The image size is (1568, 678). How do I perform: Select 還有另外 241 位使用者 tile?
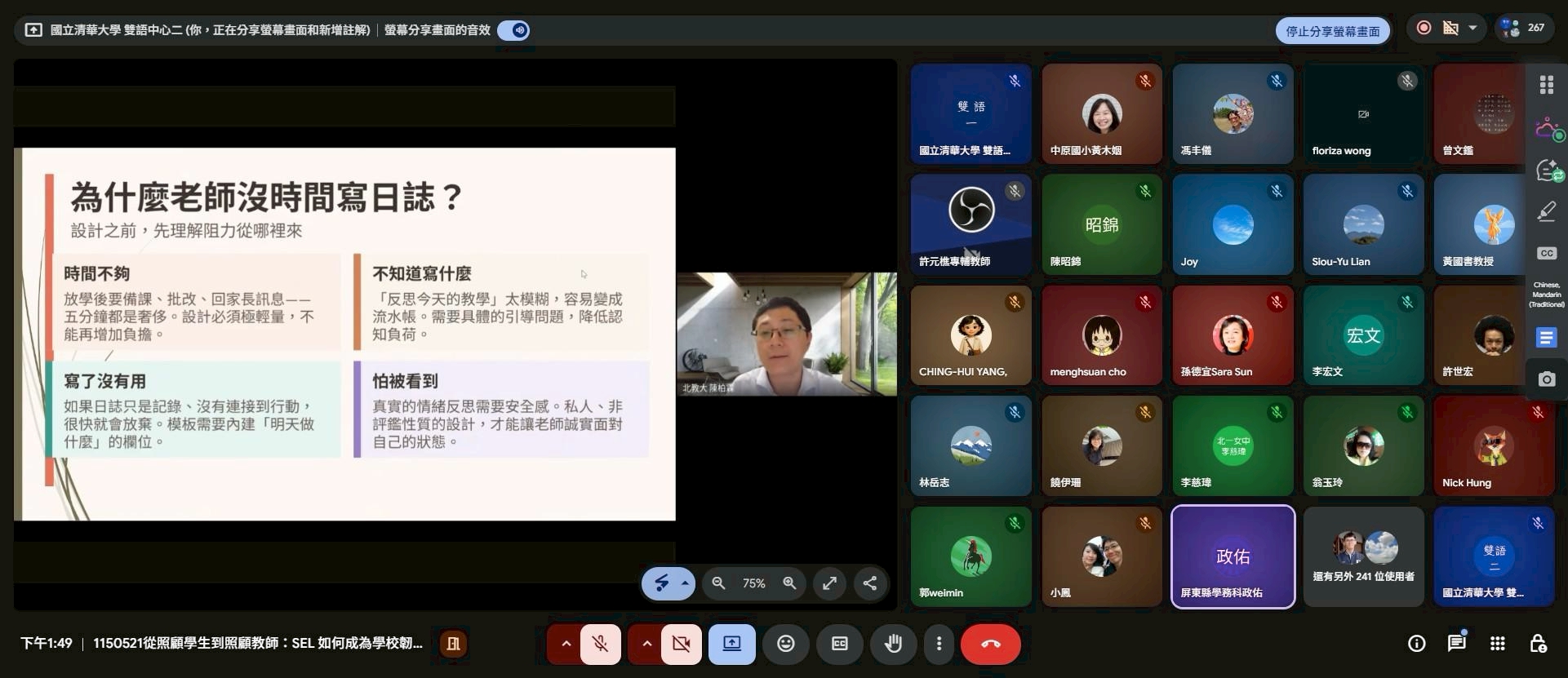[x=1363, y=556]
